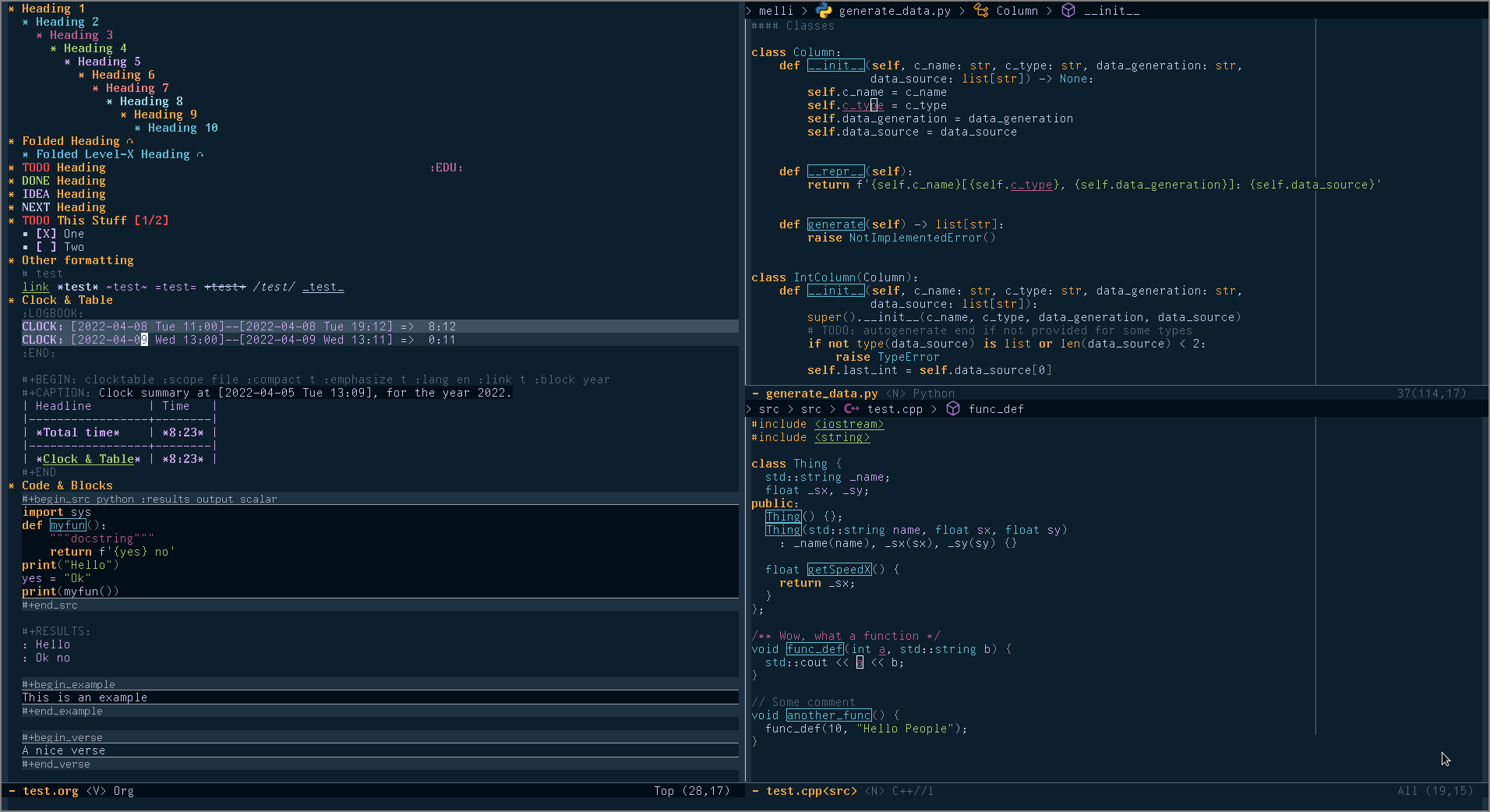Click the :EDU: tag on TODO Heading
Viewport: 1490px width, 812px height.
447,168
